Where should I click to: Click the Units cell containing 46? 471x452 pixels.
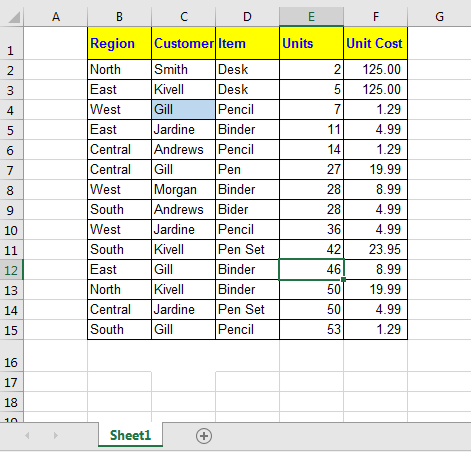point(311,269)
